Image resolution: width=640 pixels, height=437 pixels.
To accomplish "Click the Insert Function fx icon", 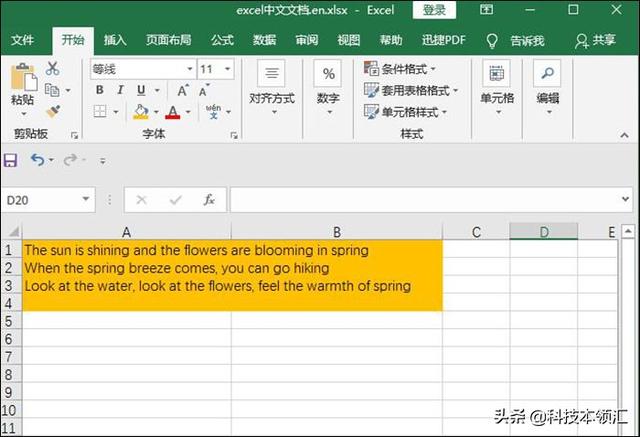I will click(x=209, y=200).
